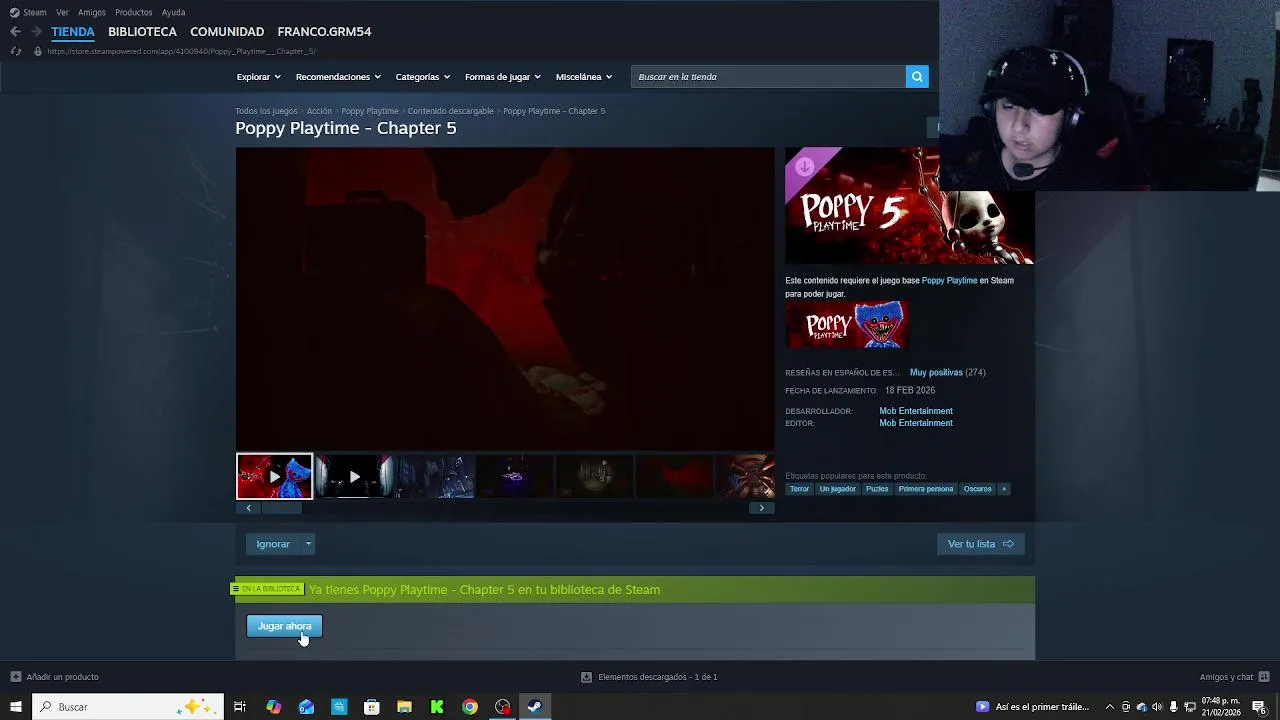
Task: Switch to the COMUNIDAD tab
Action: click(x=227, y=32)
